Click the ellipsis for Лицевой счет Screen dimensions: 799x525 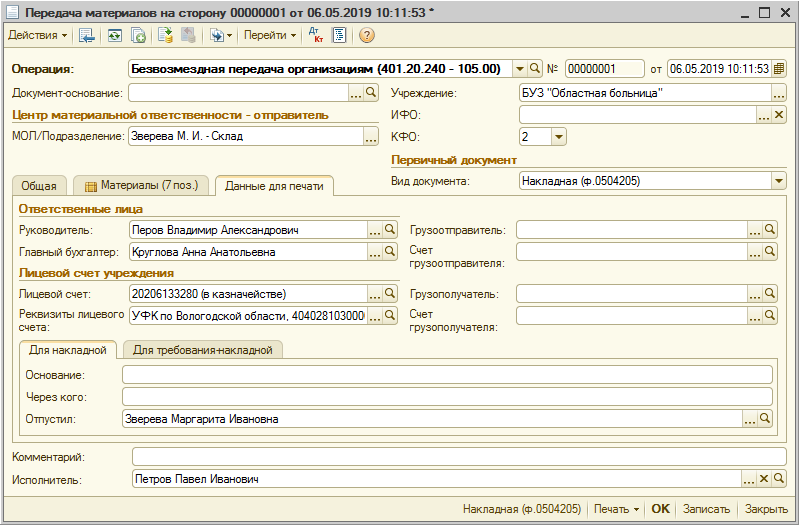(x=375, y=294)
